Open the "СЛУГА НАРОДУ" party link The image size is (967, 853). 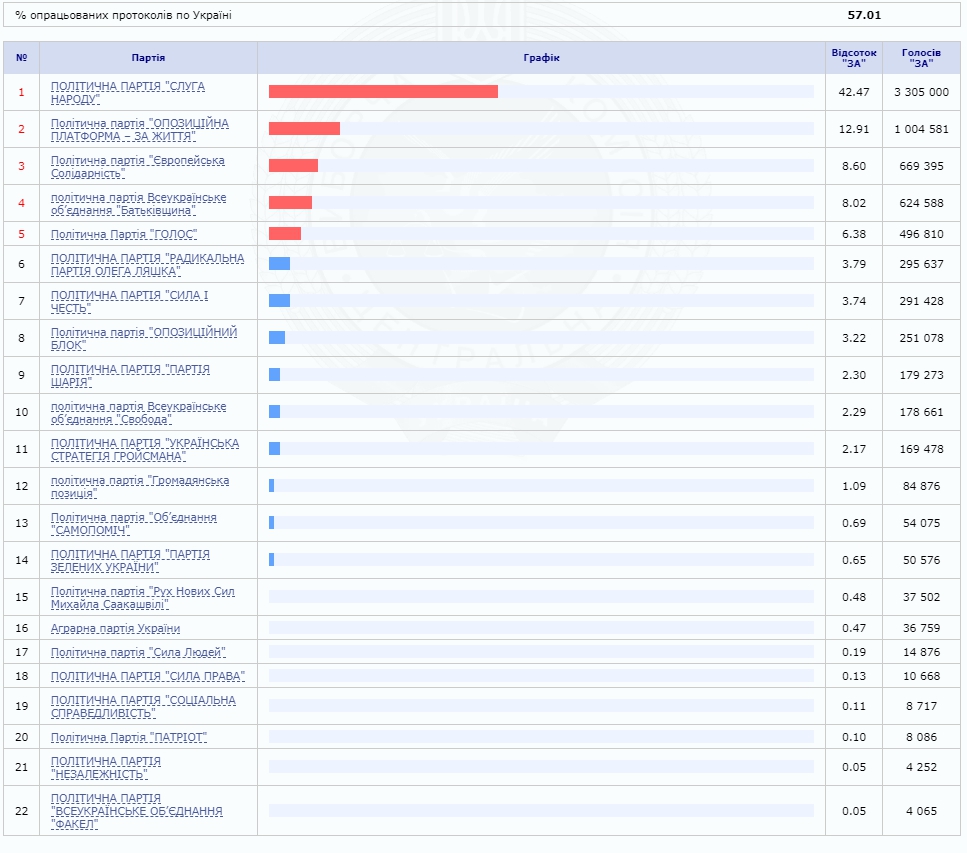(x=127, y=92)
